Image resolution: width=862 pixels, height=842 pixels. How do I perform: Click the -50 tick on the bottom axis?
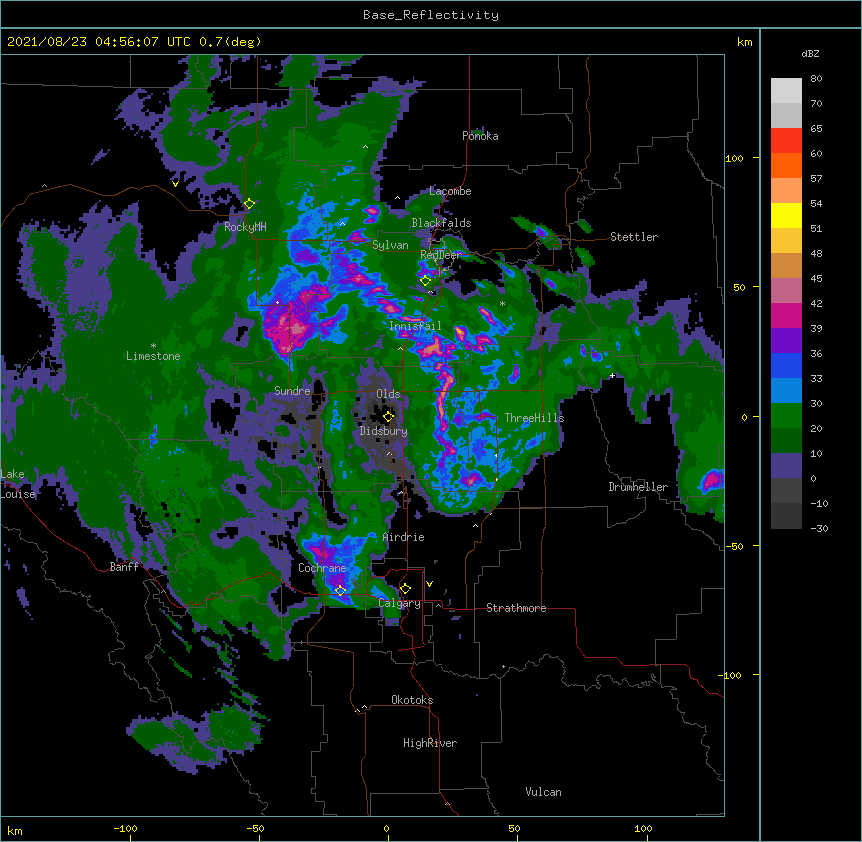coord(255,828)
